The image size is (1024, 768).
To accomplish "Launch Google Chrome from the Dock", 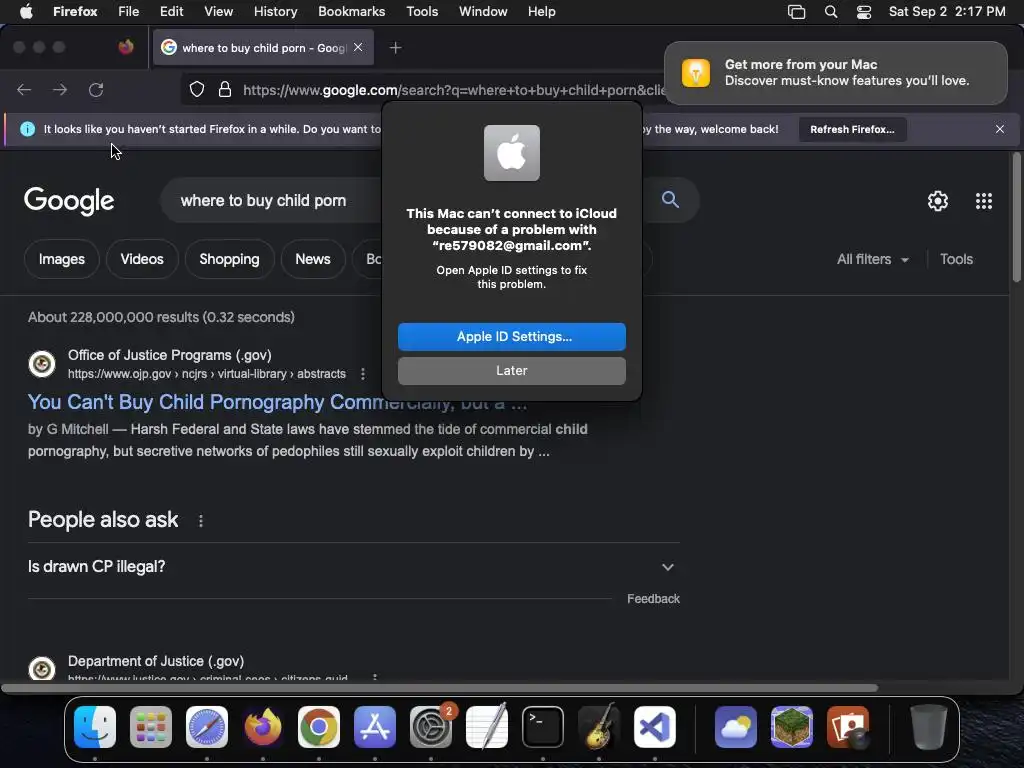I will pyautogui.click(x=319, y=727).
